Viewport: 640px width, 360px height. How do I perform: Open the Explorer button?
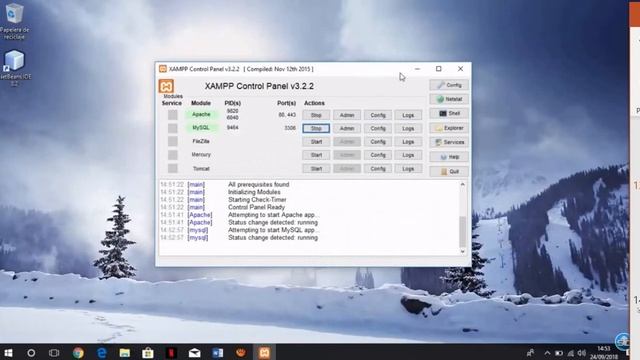449,128
